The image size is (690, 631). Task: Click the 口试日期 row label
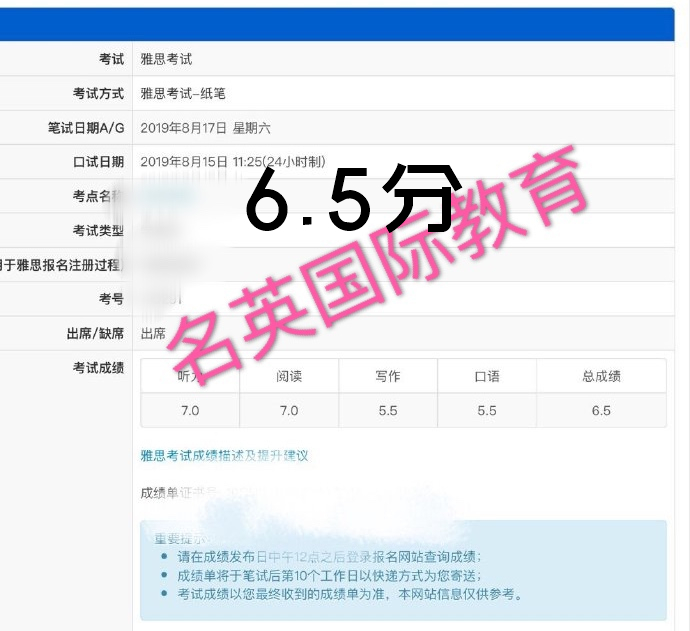point(98,162)
